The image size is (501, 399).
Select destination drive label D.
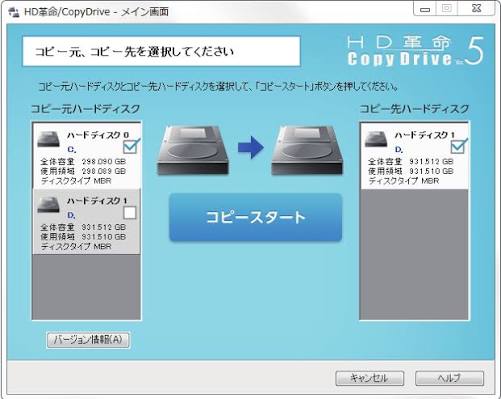[x=399, y=149]
